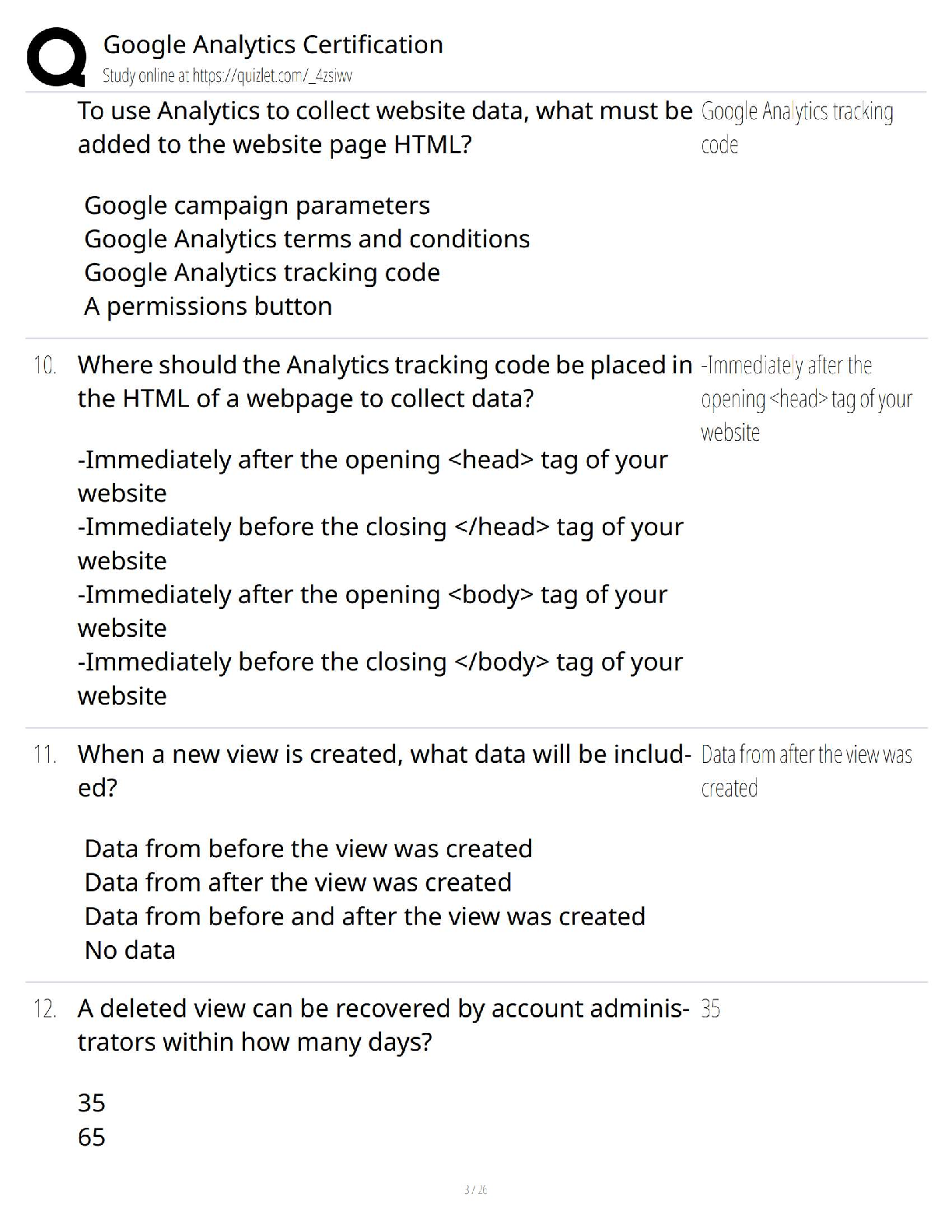Viewport: 952px width, 1232px height.
Task: Click the Quizlet Q logo icon
Action: (x=57, y=56)
